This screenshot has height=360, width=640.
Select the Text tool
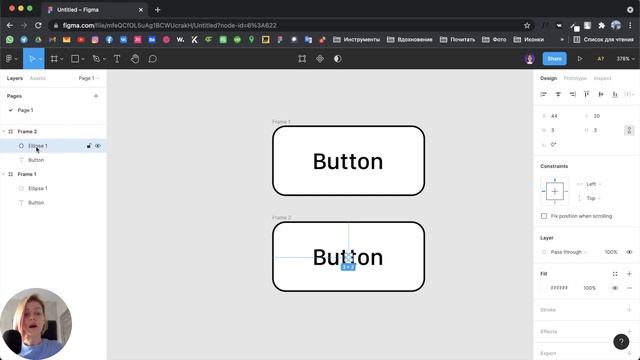click(117, 59)
